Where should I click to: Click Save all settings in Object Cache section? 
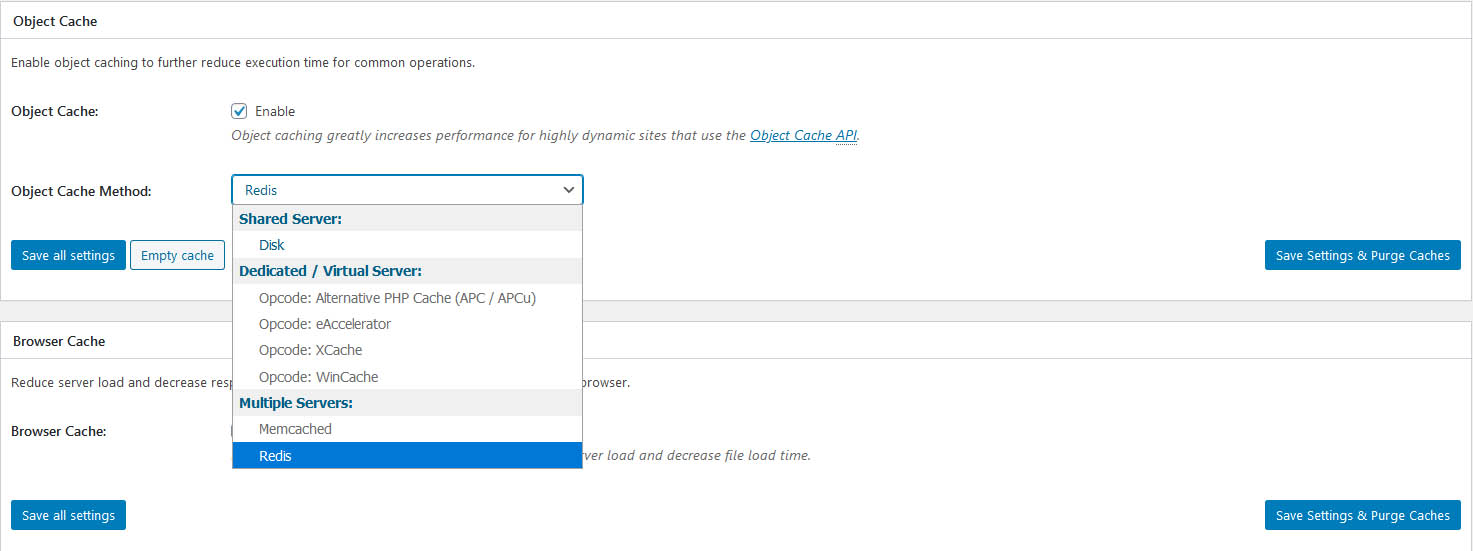pyautogui.click(x=68, y=255)
